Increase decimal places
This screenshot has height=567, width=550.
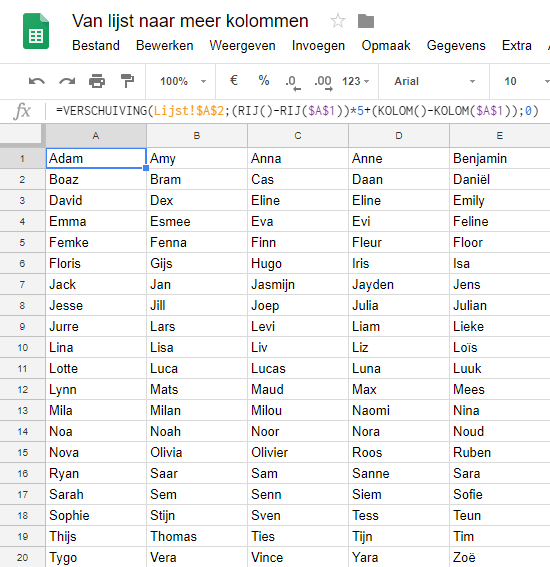point(323,82)
